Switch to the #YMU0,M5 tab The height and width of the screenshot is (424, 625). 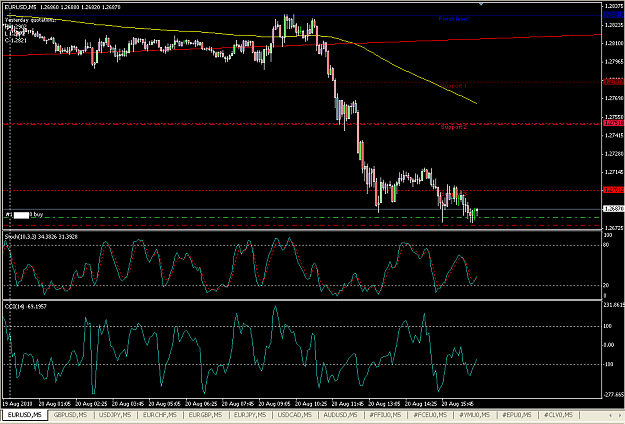click(474, 415)
